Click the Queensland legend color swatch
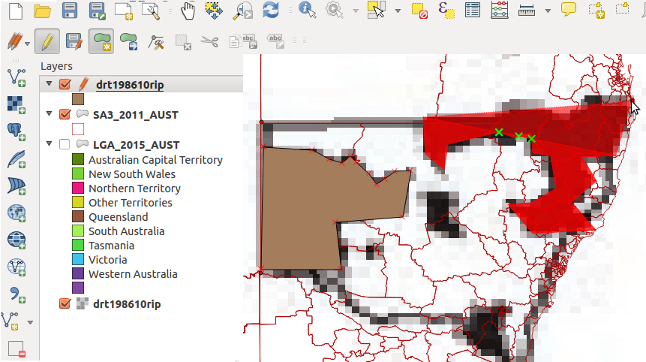646x362 pixels. (78, 217)
